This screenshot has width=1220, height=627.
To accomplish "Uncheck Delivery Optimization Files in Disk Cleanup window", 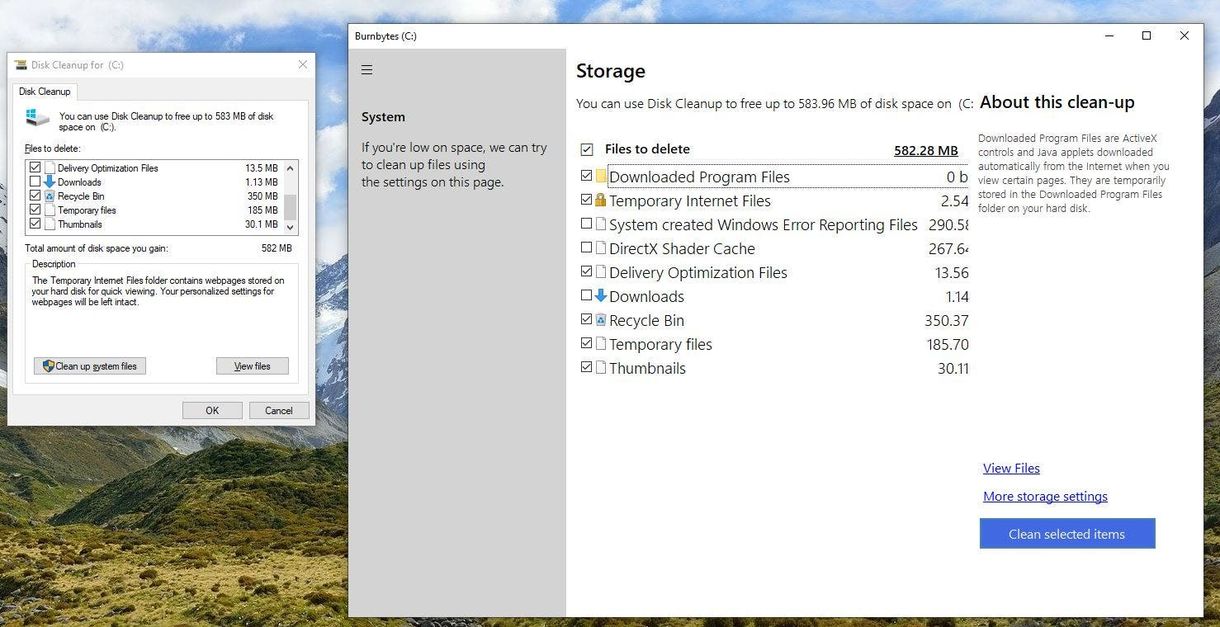I will point(35,168).
